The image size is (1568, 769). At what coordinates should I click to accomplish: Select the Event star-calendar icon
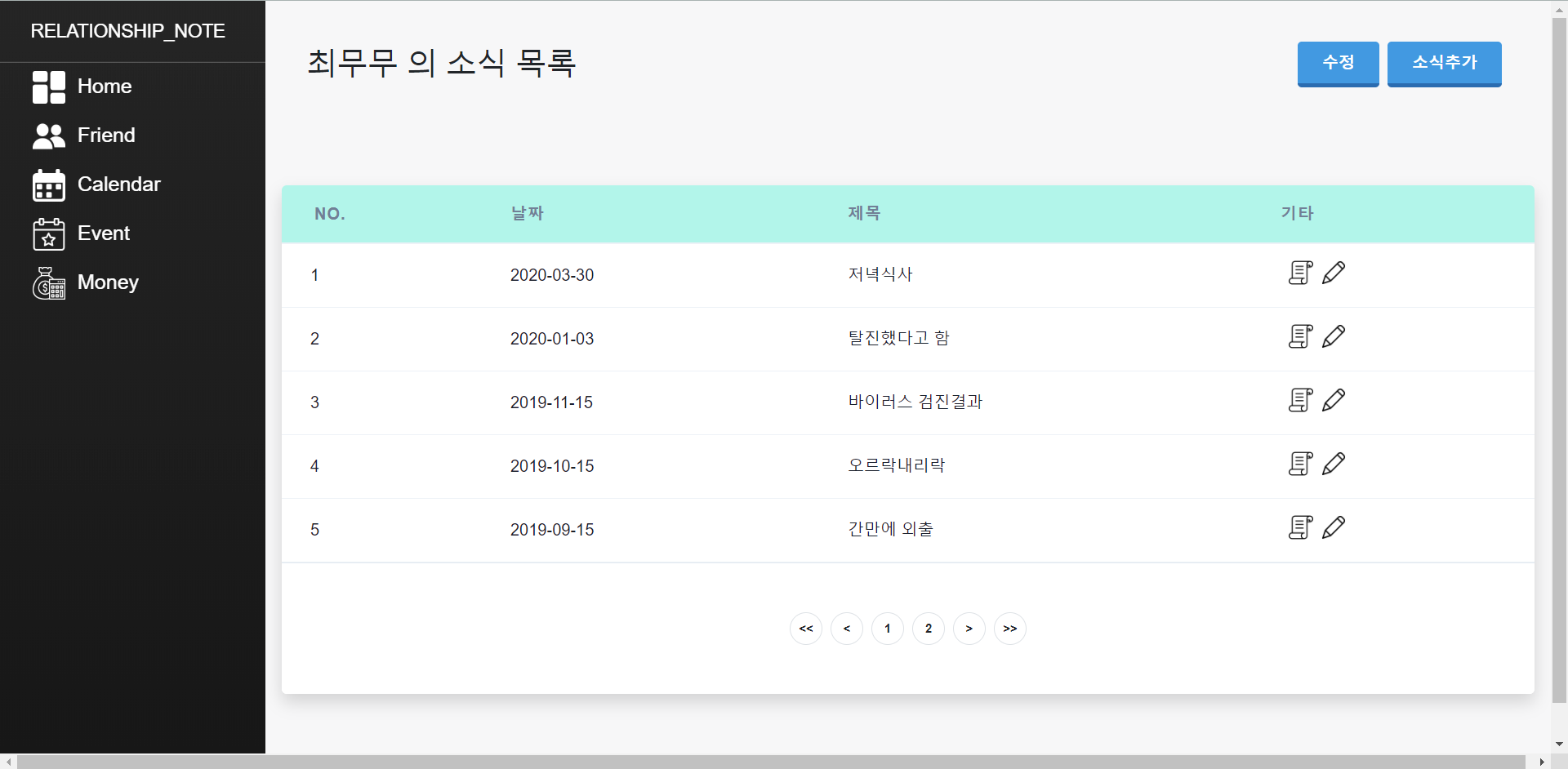pyautogui.click(x=48, y=233)
